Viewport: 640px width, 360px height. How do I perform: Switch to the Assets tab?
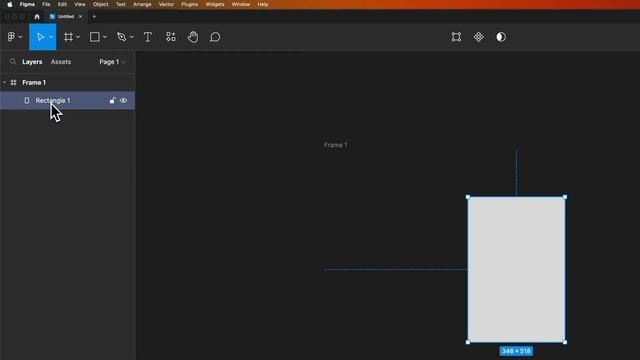point(61,62)
